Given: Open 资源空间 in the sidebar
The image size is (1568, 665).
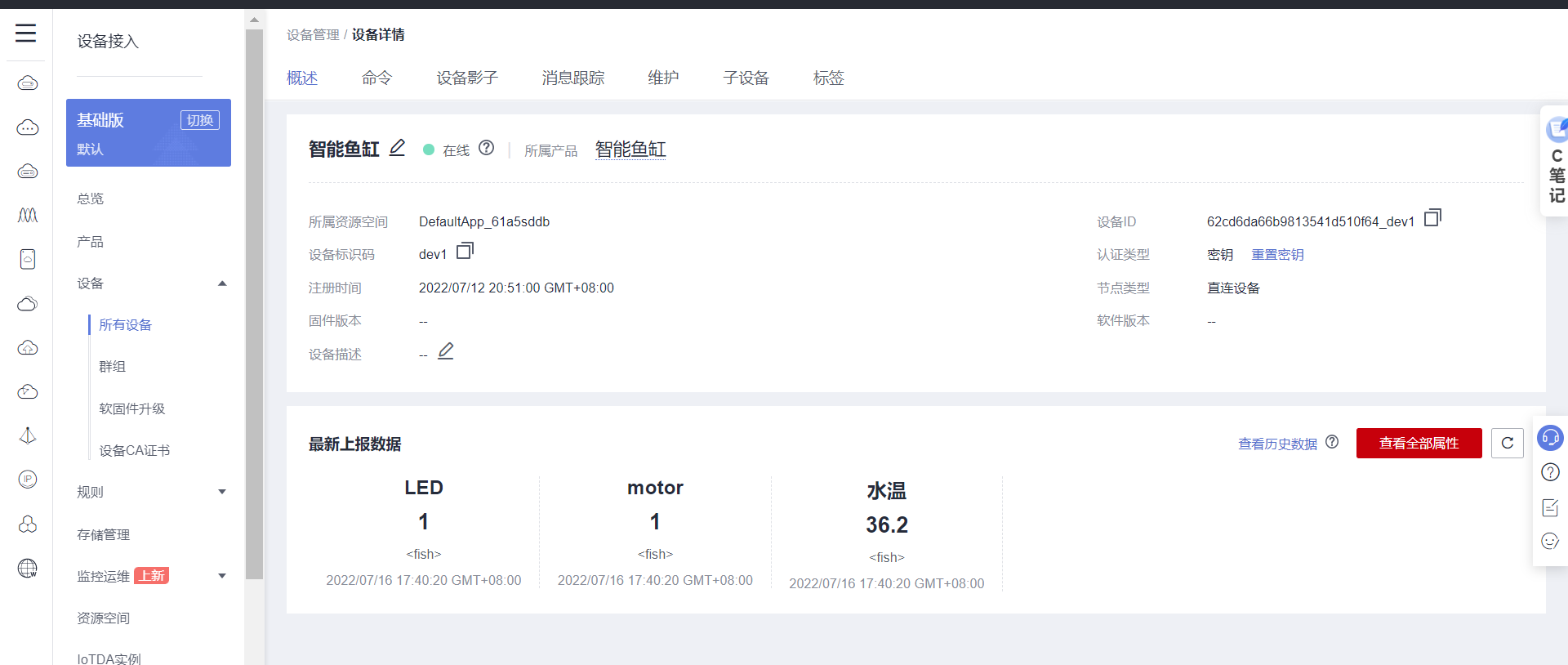Looking at the screenshot, I should click(104, 618).
